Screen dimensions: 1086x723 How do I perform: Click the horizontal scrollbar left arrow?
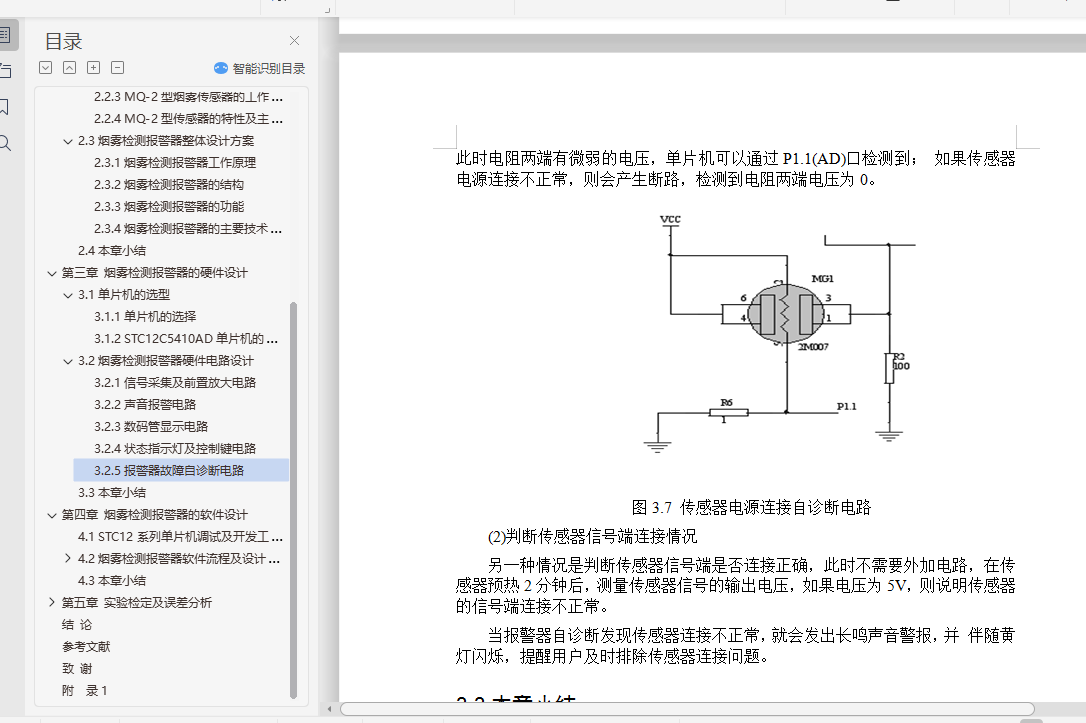coord(330,708)
